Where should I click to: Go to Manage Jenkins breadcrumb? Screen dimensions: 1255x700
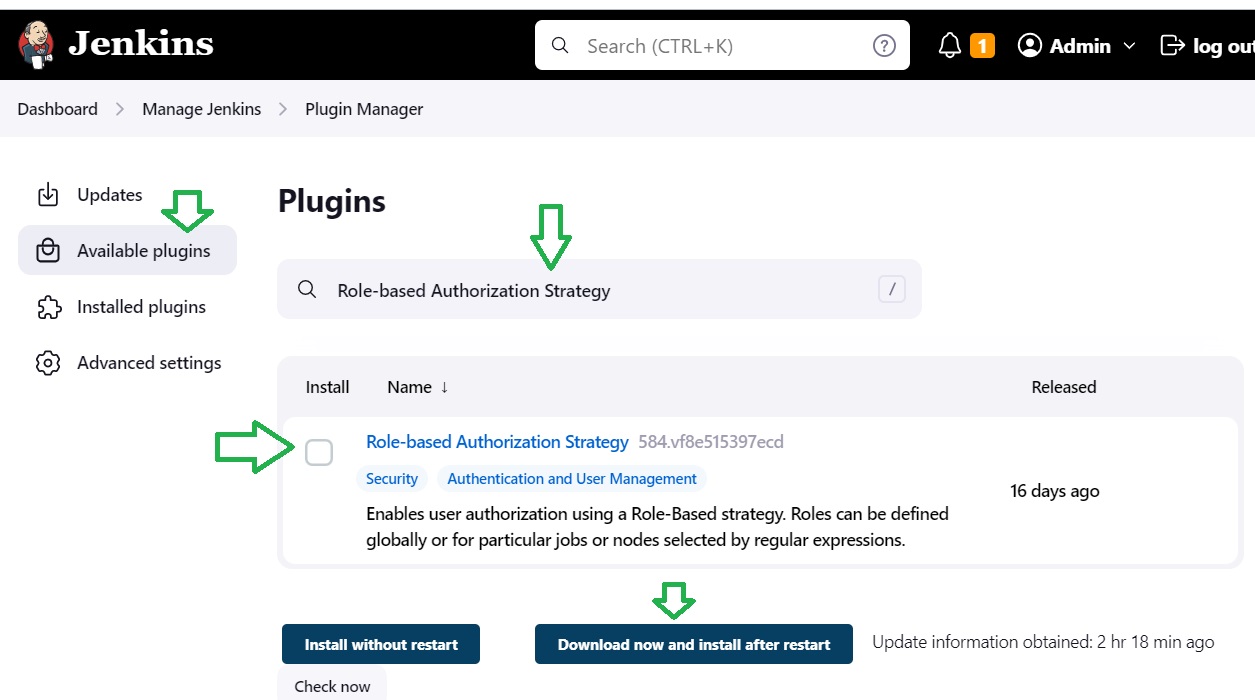[202, 109]
